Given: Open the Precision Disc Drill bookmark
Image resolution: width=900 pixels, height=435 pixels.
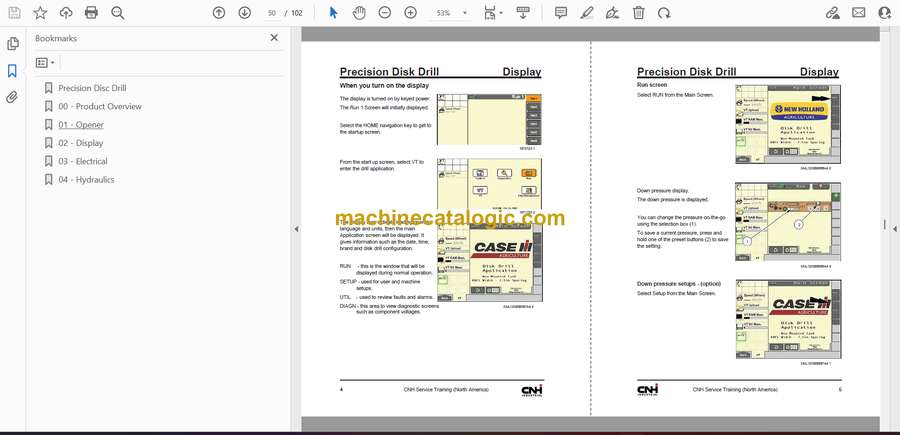Looking at the screenshot, I should [x=92, y=88].
